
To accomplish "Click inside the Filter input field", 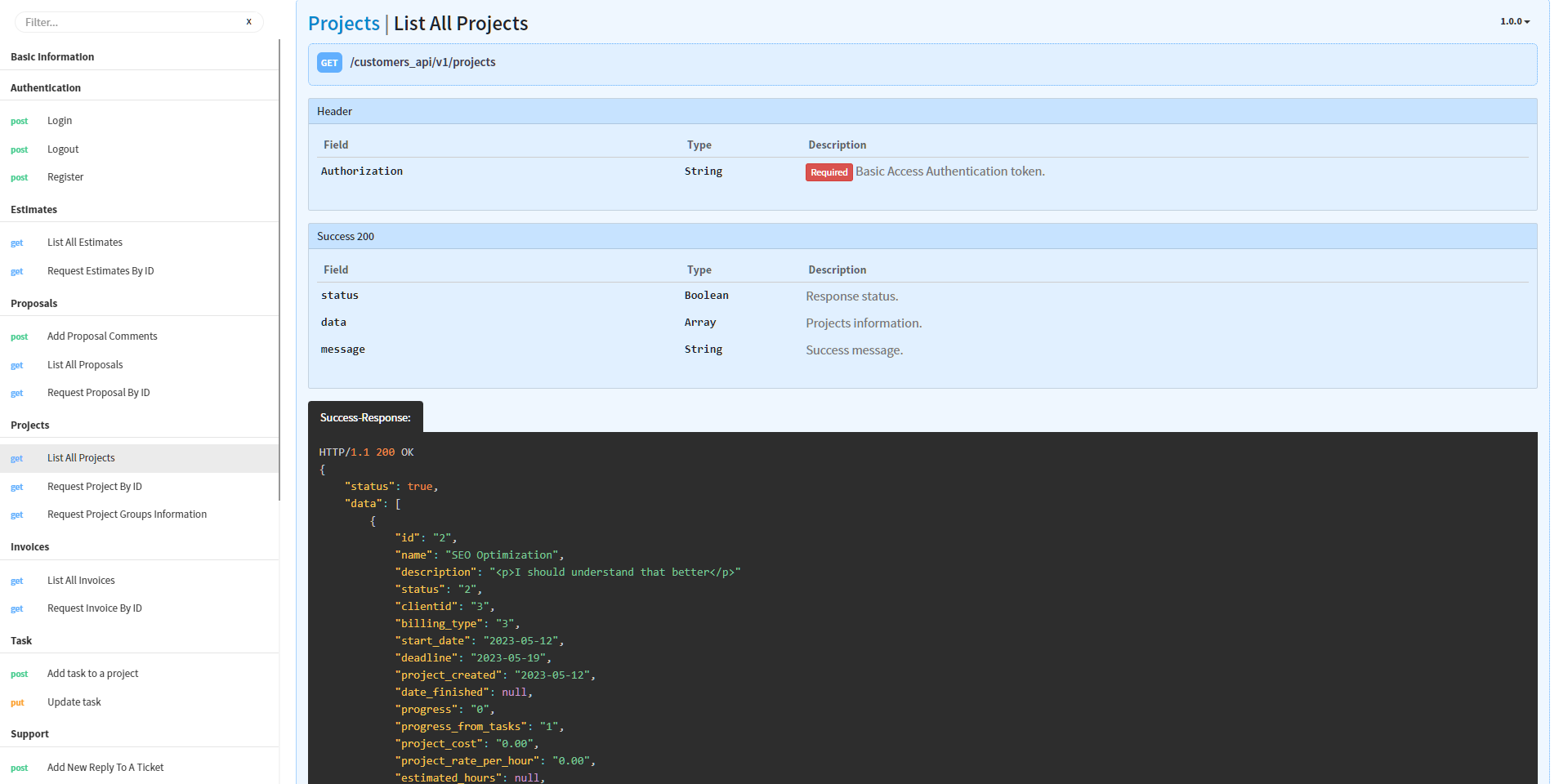I will (123, 21).
